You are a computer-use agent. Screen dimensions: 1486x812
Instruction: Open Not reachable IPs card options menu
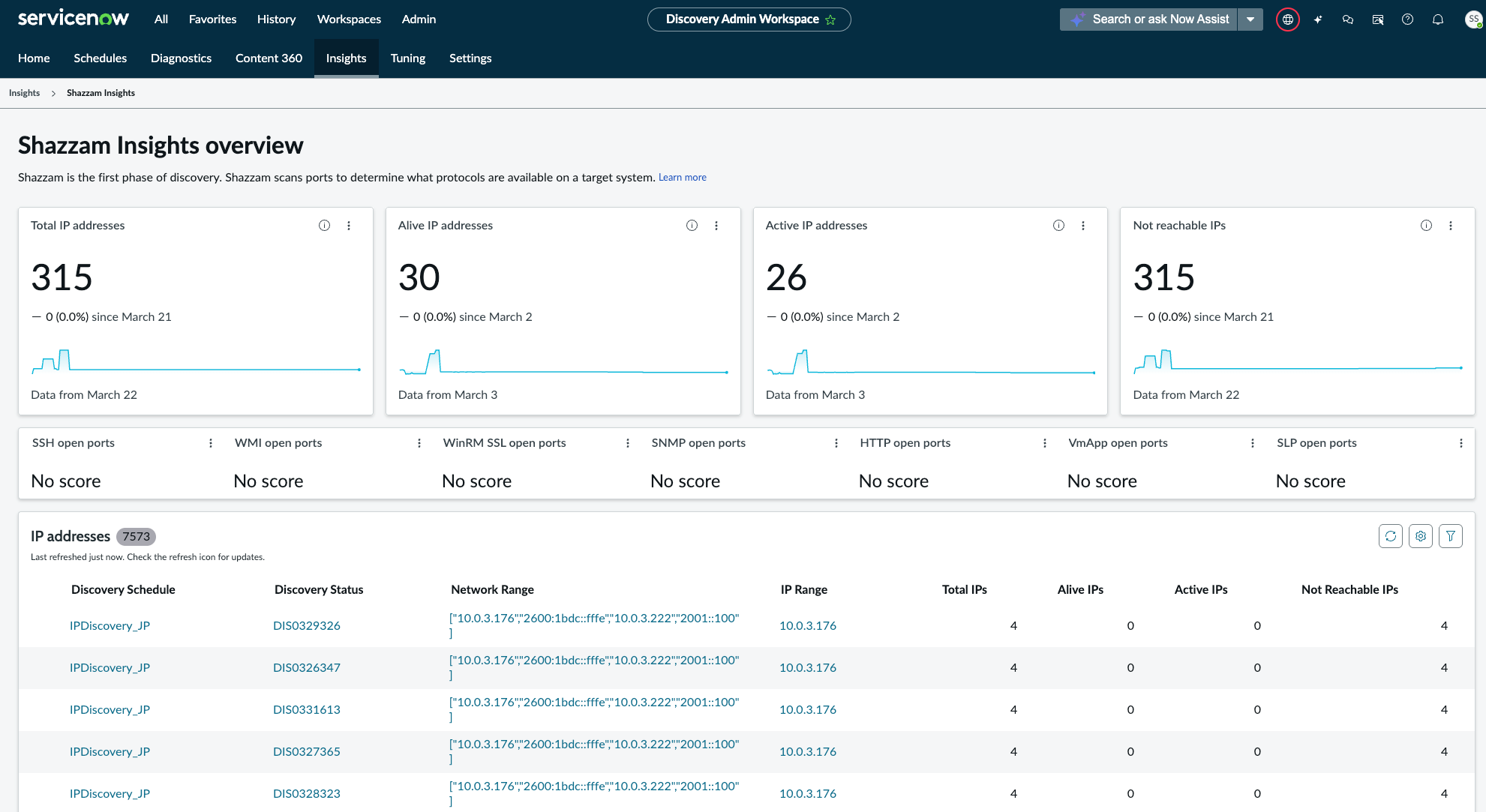pos(1451,226)
